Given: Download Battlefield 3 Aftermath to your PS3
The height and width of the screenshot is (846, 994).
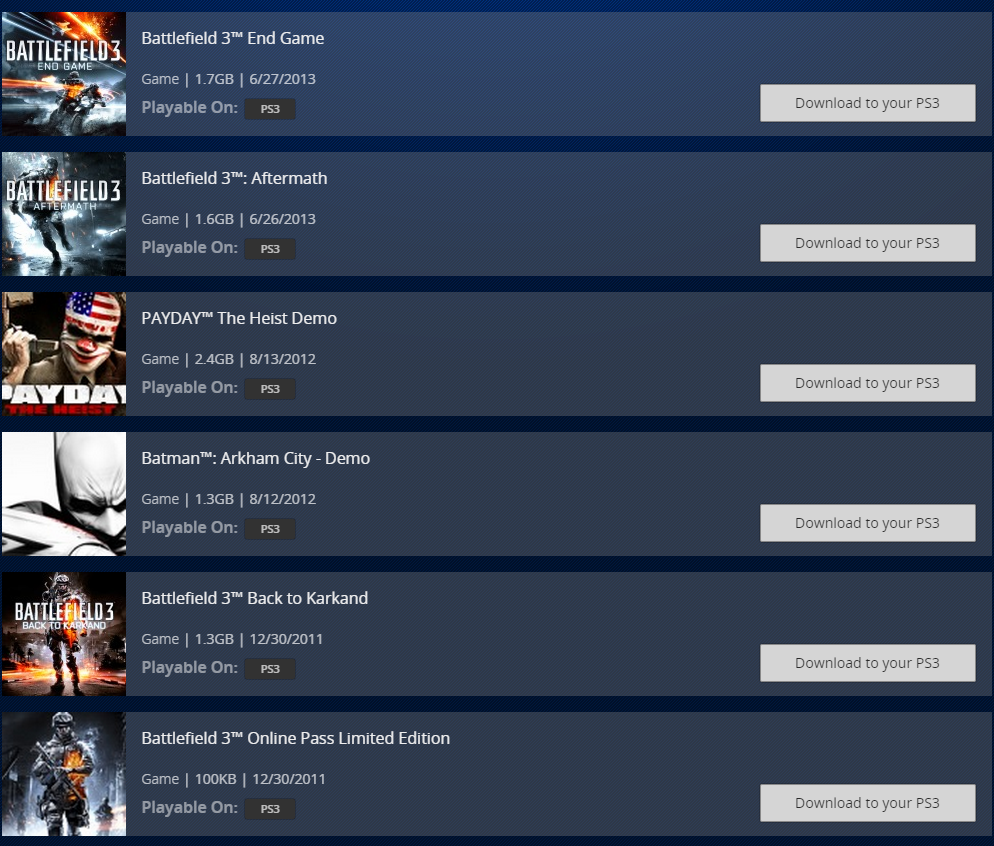Looking at the screenshot, I should click(x=867, y=243).
